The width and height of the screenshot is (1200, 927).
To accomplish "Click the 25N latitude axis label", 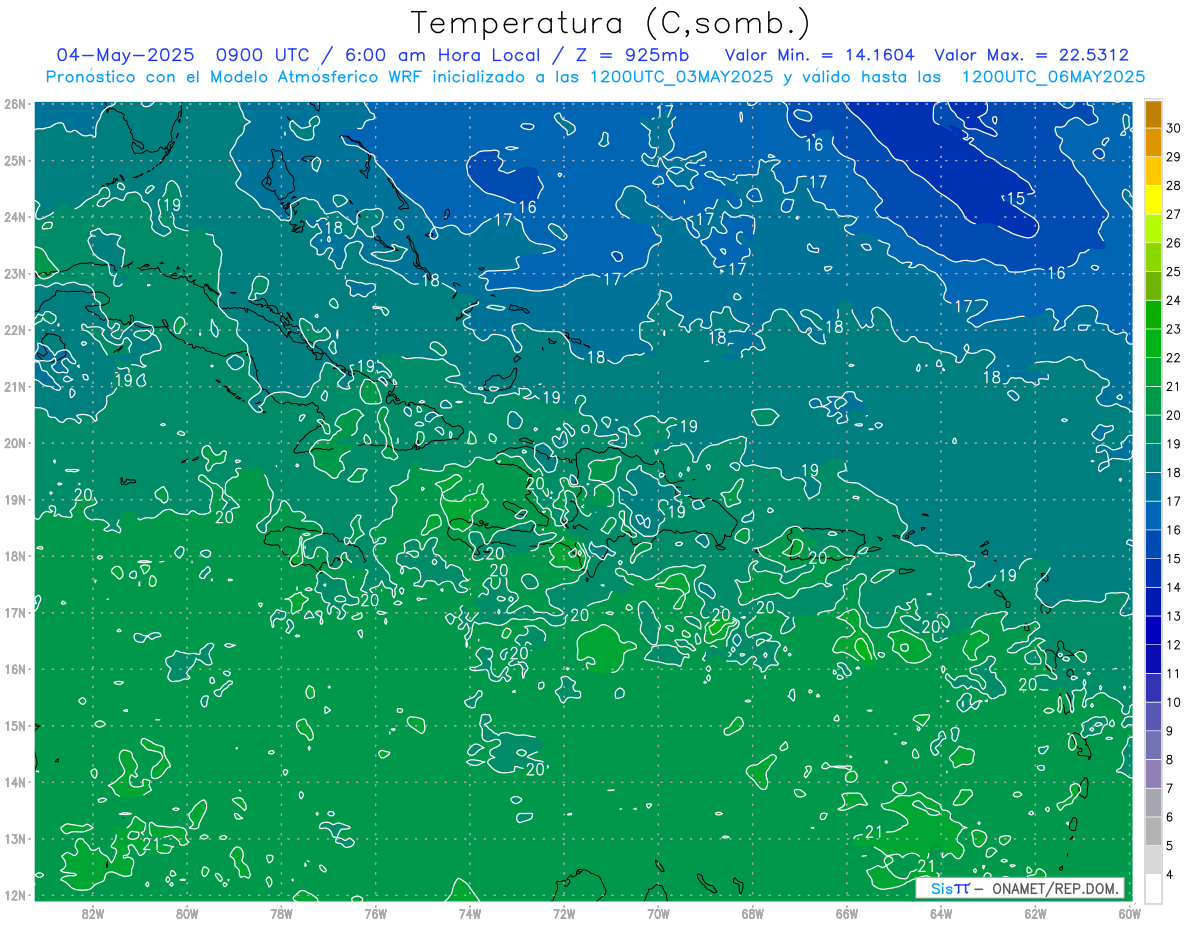I will point(15,160).
